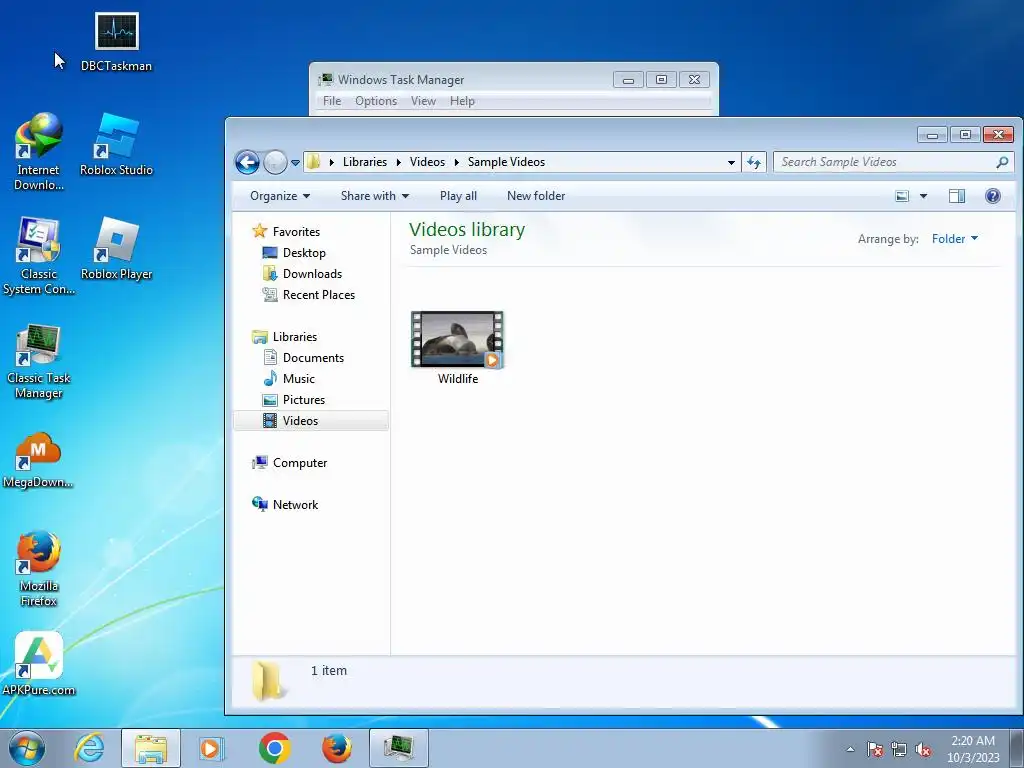Image resolution: width=1024 pixels, height=768 pixels.
Task: Select Videos library in navigation pane
Action: tap(311, 421)
